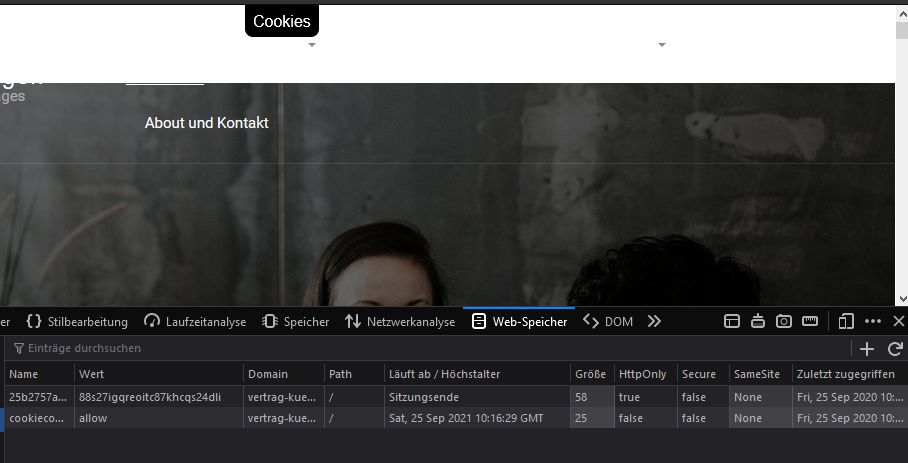Refresh the storage list with reload icon
Viewport: 908px width, 463px height.
click(x=895, y=348)
